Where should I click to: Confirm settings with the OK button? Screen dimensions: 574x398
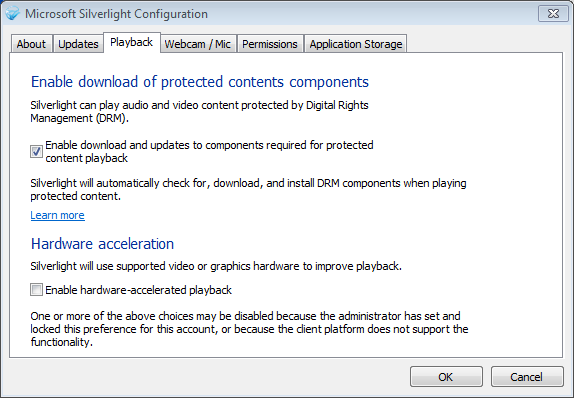(446, 377)
